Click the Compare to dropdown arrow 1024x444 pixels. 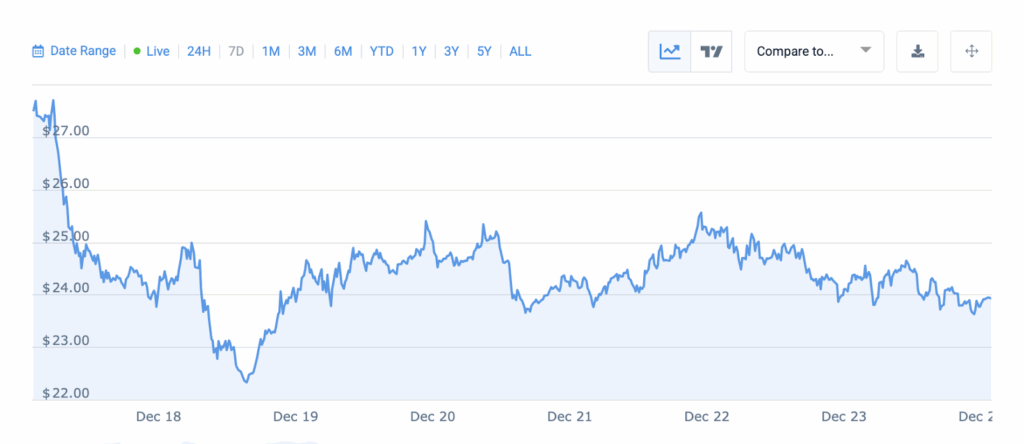pos(866,51)
